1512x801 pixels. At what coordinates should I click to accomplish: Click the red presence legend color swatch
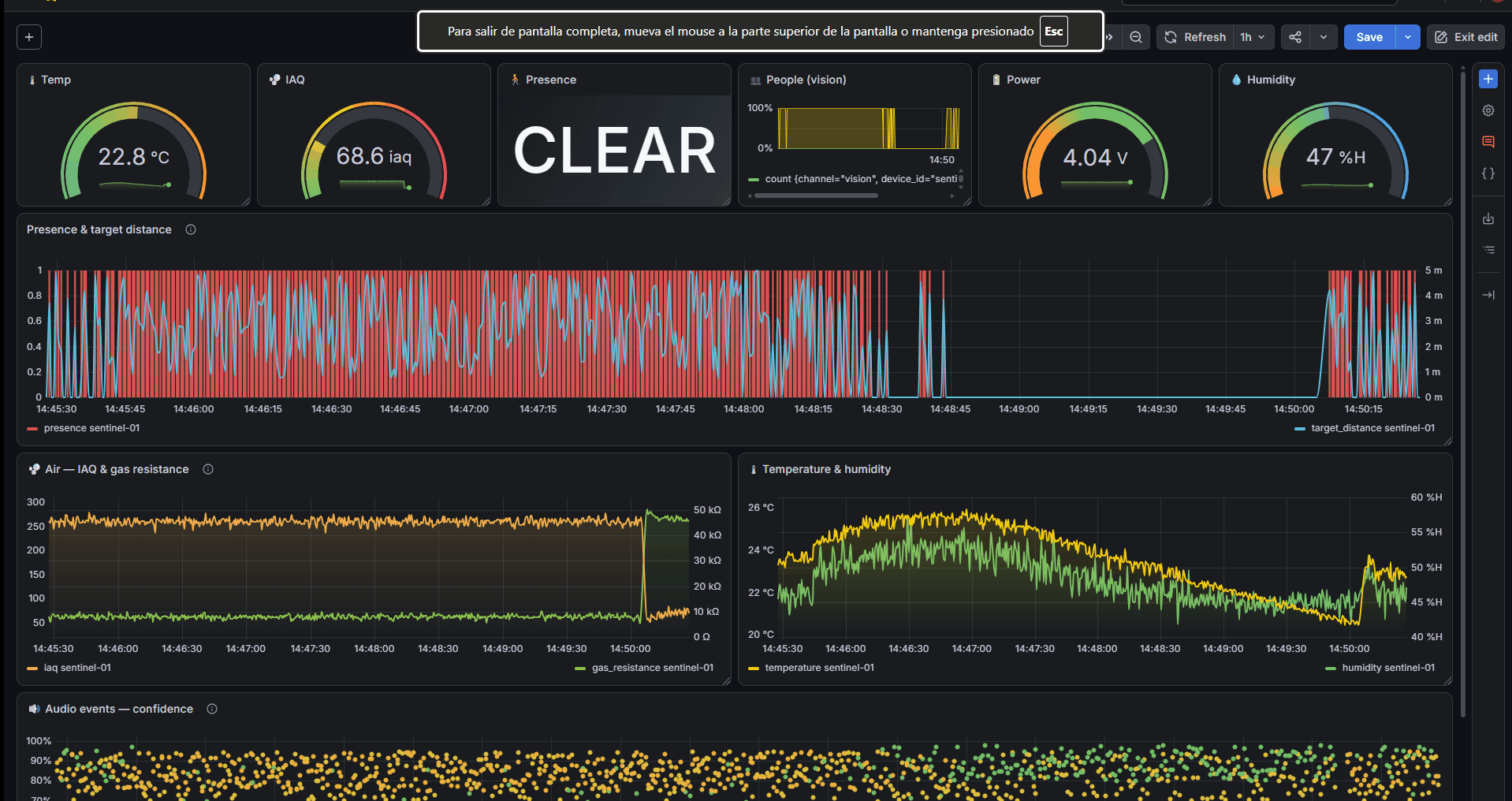click(x=32, y=429)
